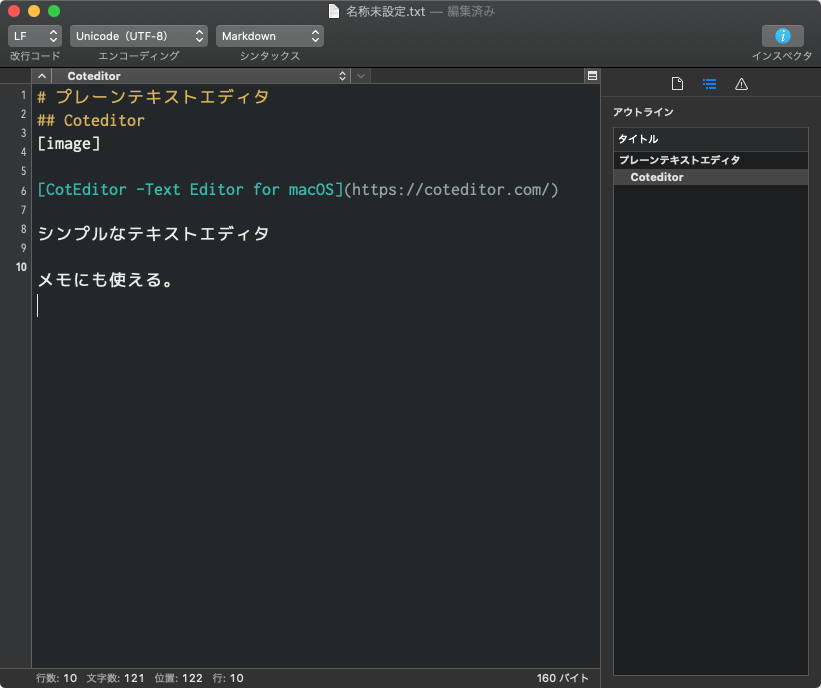Click the text シンプルなテキストエディタ
Screen dimensions: 821x688
[x=153, y=234]
